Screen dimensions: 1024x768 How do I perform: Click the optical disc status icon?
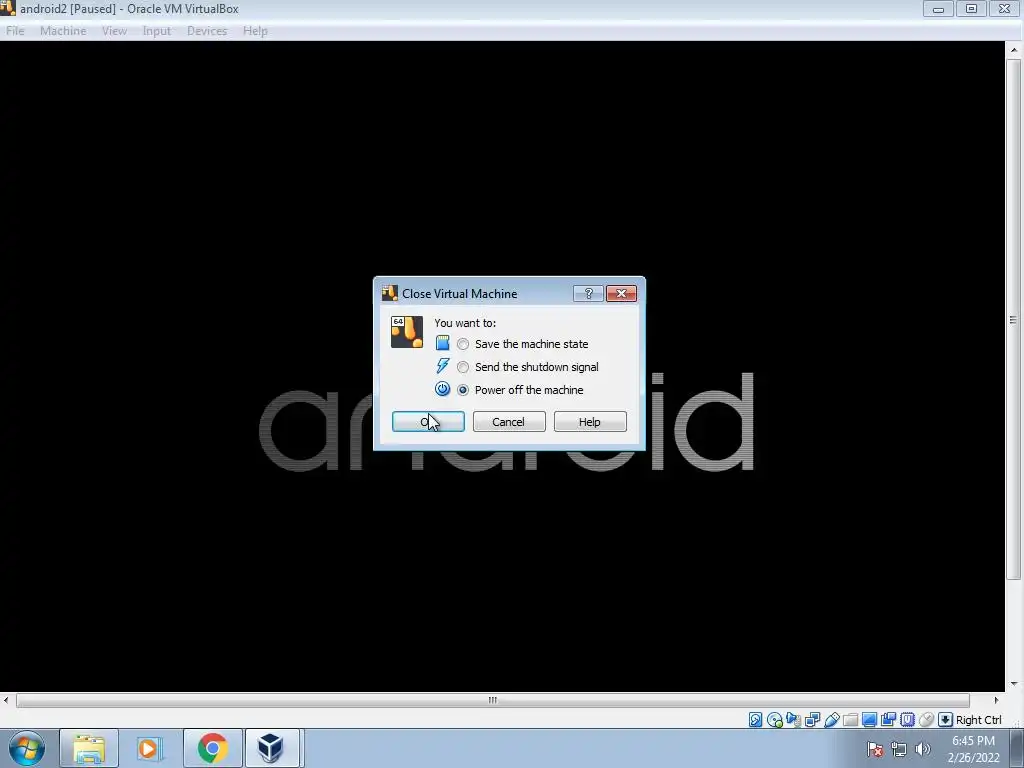(775, 720)
